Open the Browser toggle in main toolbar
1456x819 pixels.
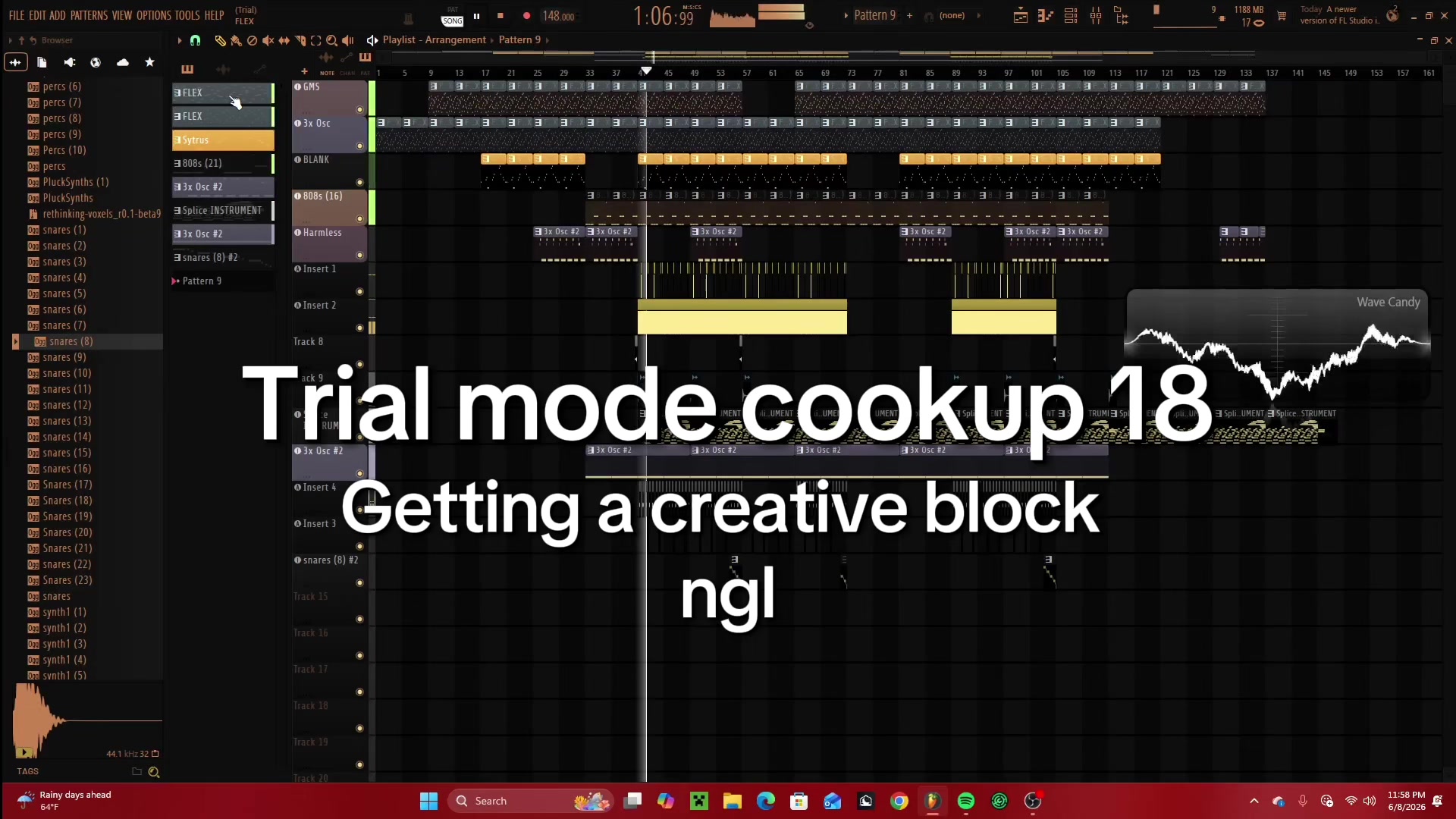(x=1122, y=16)
